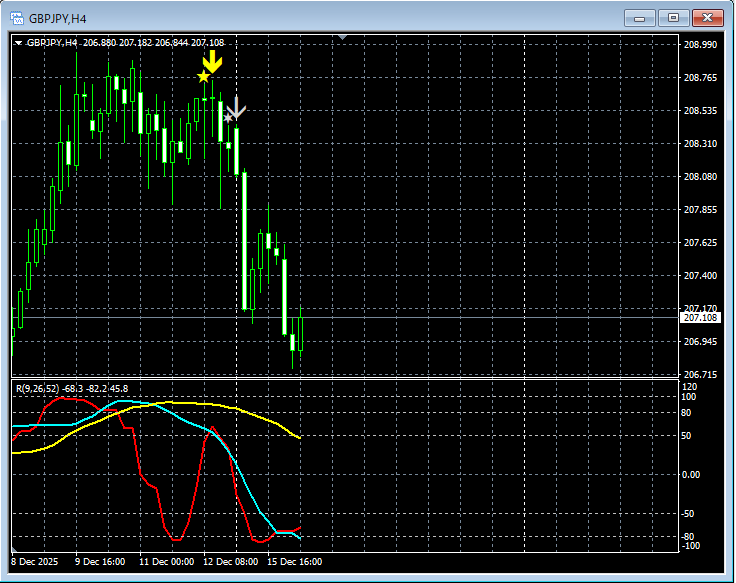Viewport: 736px width, 583px height.
Task: Click the 8 Dec 2025 date label
Action: (34, 562)
